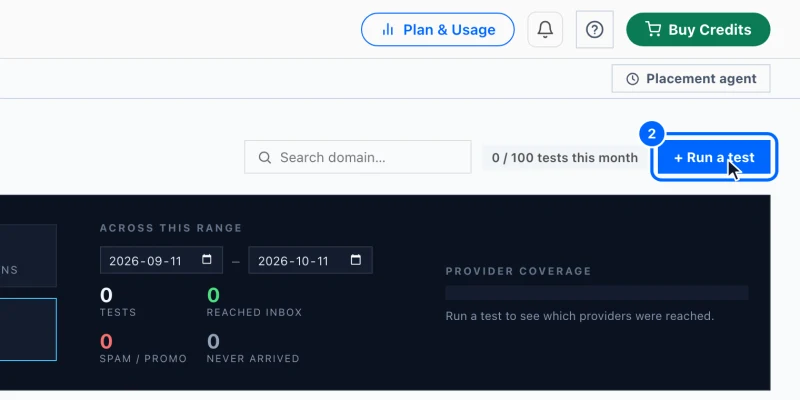Image resolution: width=800 pixels, height=400 pixels.
Task: Click the SPAM / PROMO count label
Action: coord(143,359)
